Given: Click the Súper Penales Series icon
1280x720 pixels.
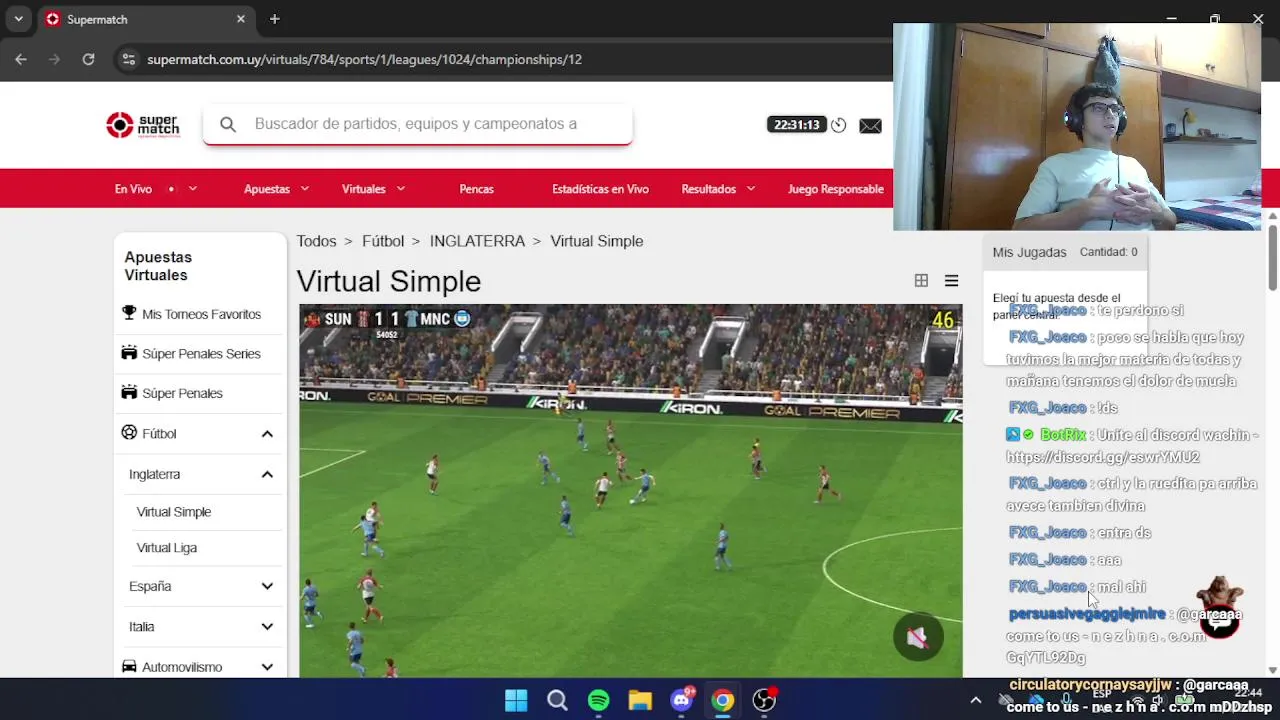Looking at the screenshot, I should (x=129, y=353).
